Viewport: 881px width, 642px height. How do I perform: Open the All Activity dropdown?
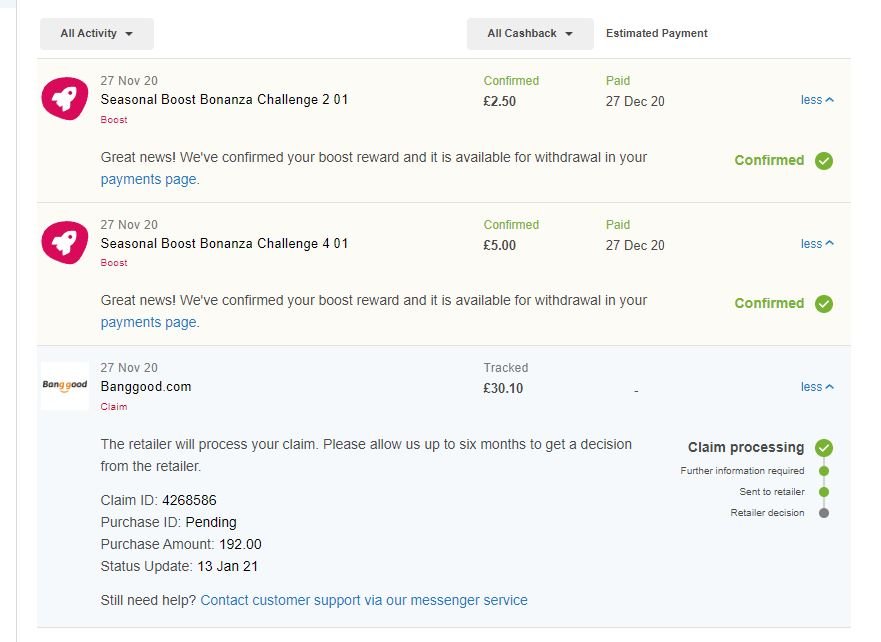(x=97, y=34)
